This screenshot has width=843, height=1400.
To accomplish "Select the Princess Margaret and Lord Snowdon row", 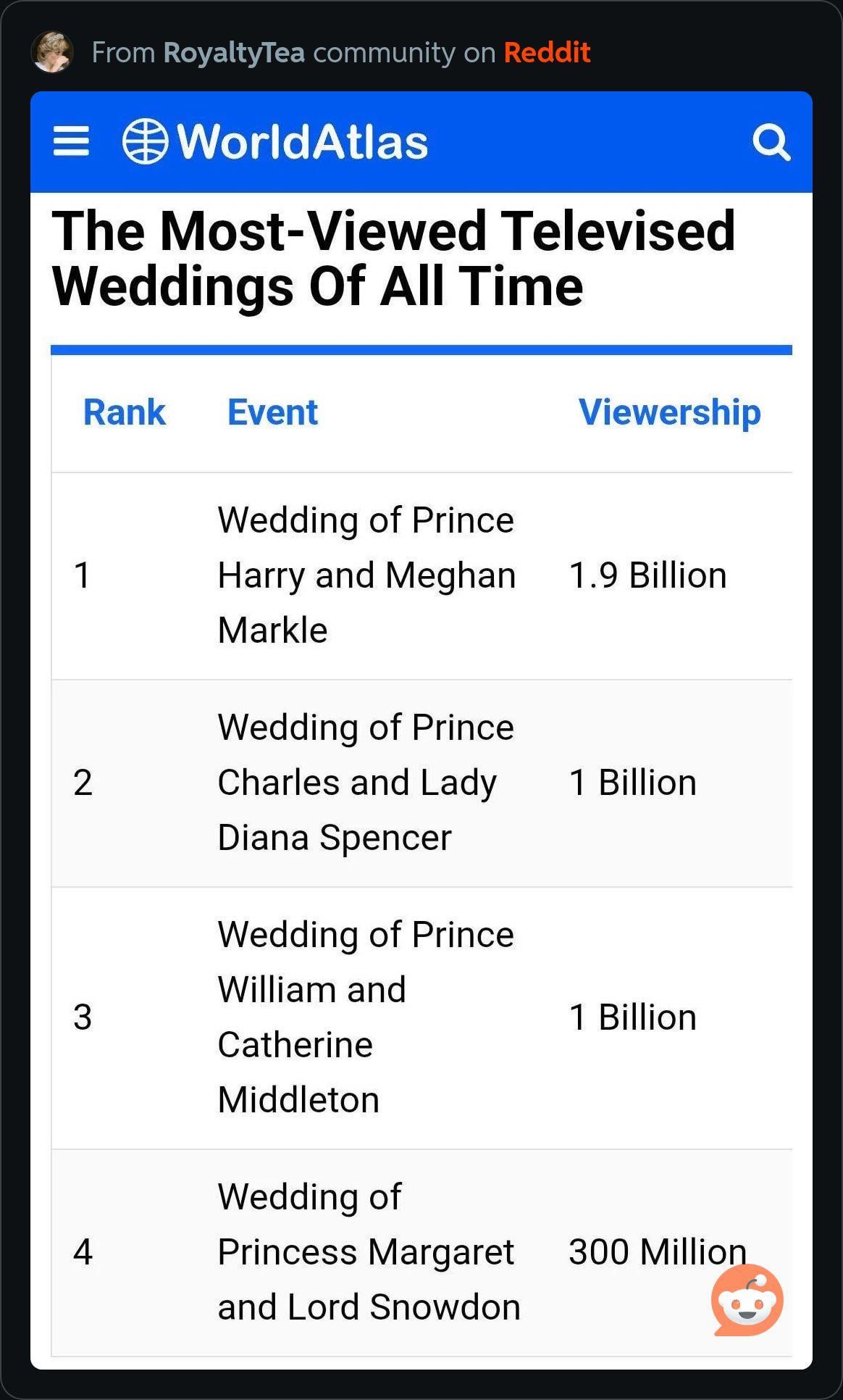I will pyautogui.click(x=368, y=1252).
